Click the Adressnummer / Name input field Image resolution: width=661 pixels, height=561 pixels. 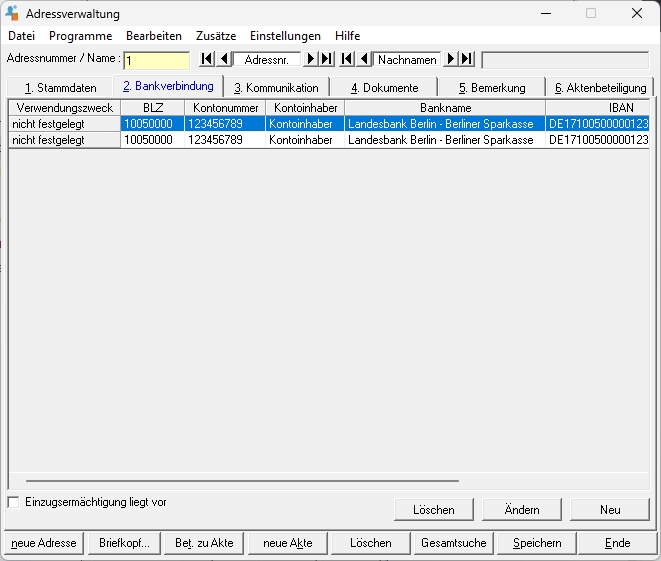156,60
